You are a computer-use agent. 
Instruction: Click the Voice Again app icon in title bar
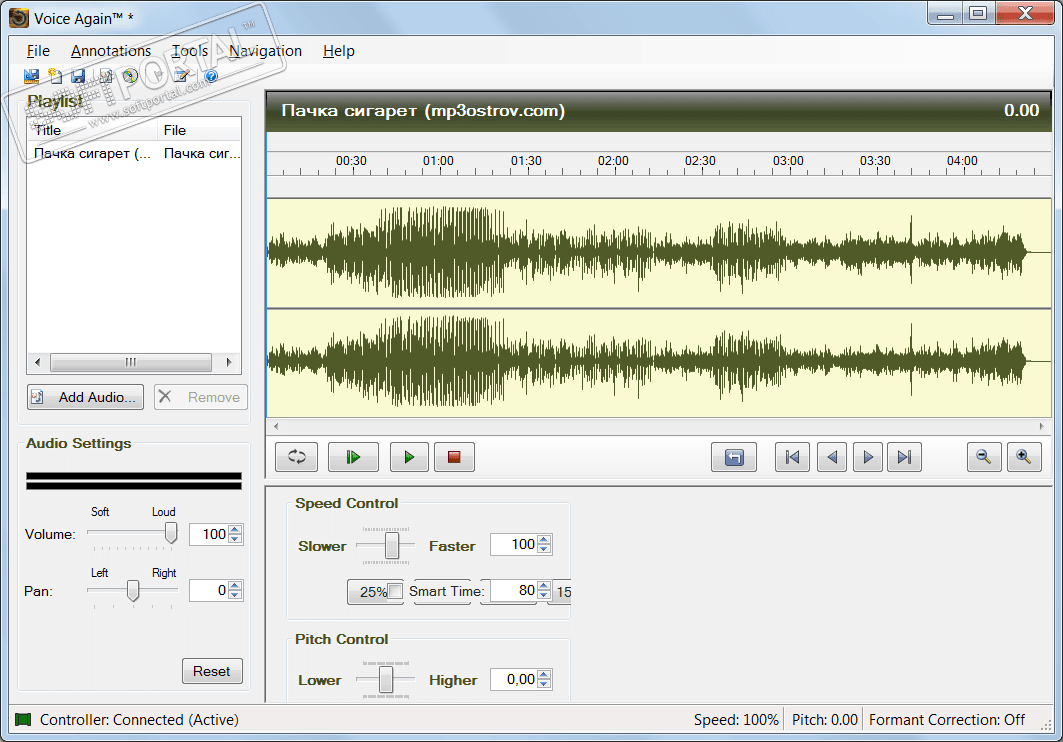click(19, 18)
